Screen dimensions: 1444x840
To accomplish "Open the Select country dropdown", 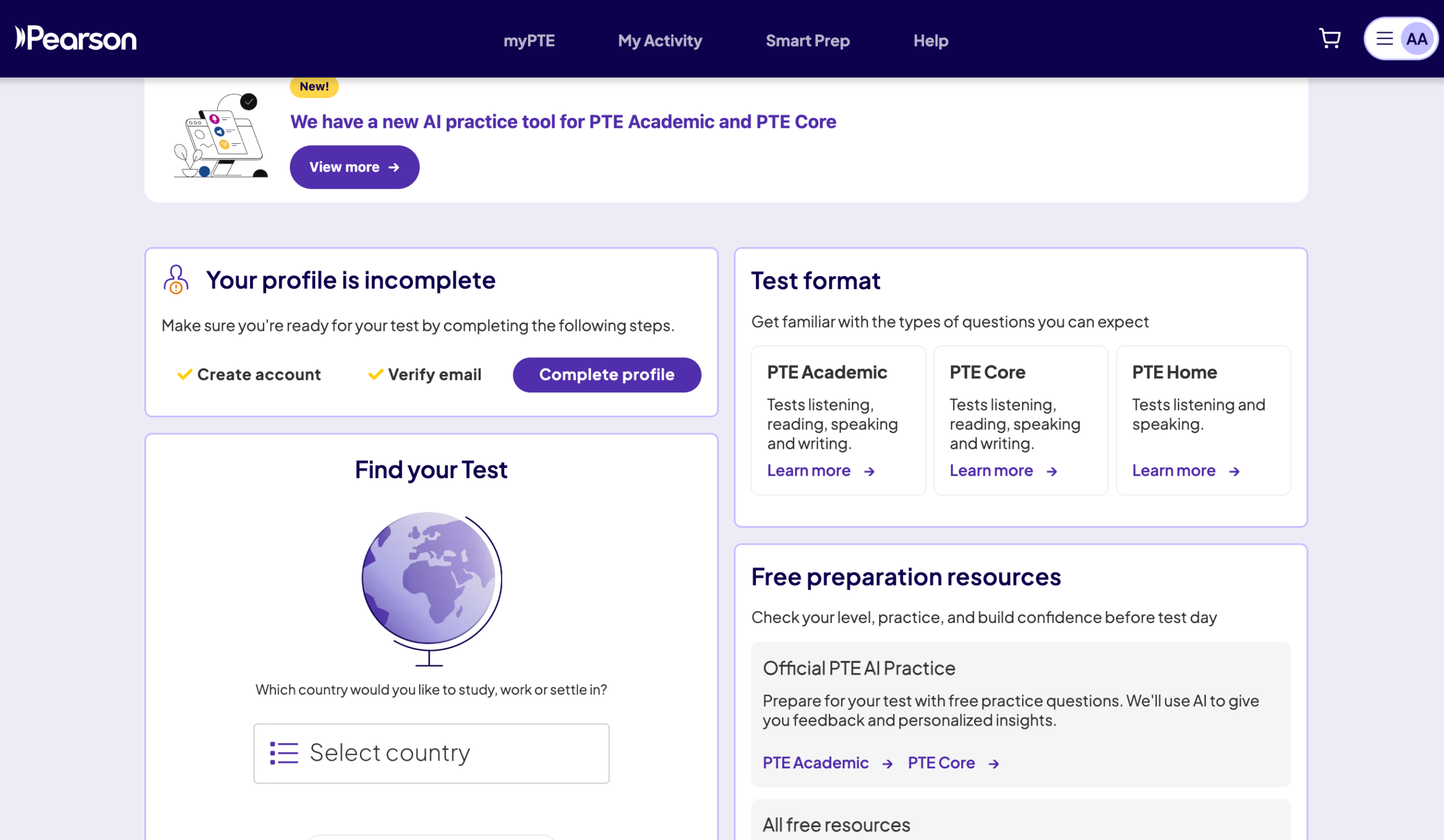I will pyautogui.click(x=431, y=753).
